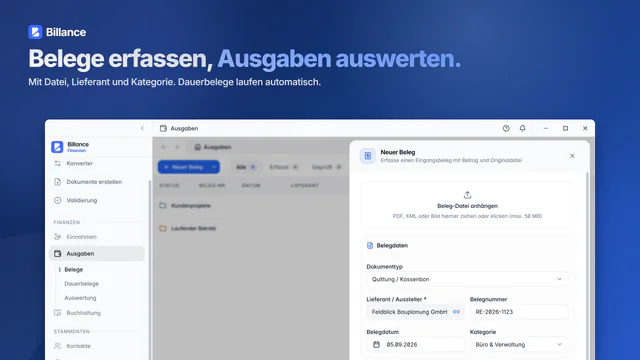
Task: Click the Dokumente erstellen file icon
Action: tap(58, 182)
